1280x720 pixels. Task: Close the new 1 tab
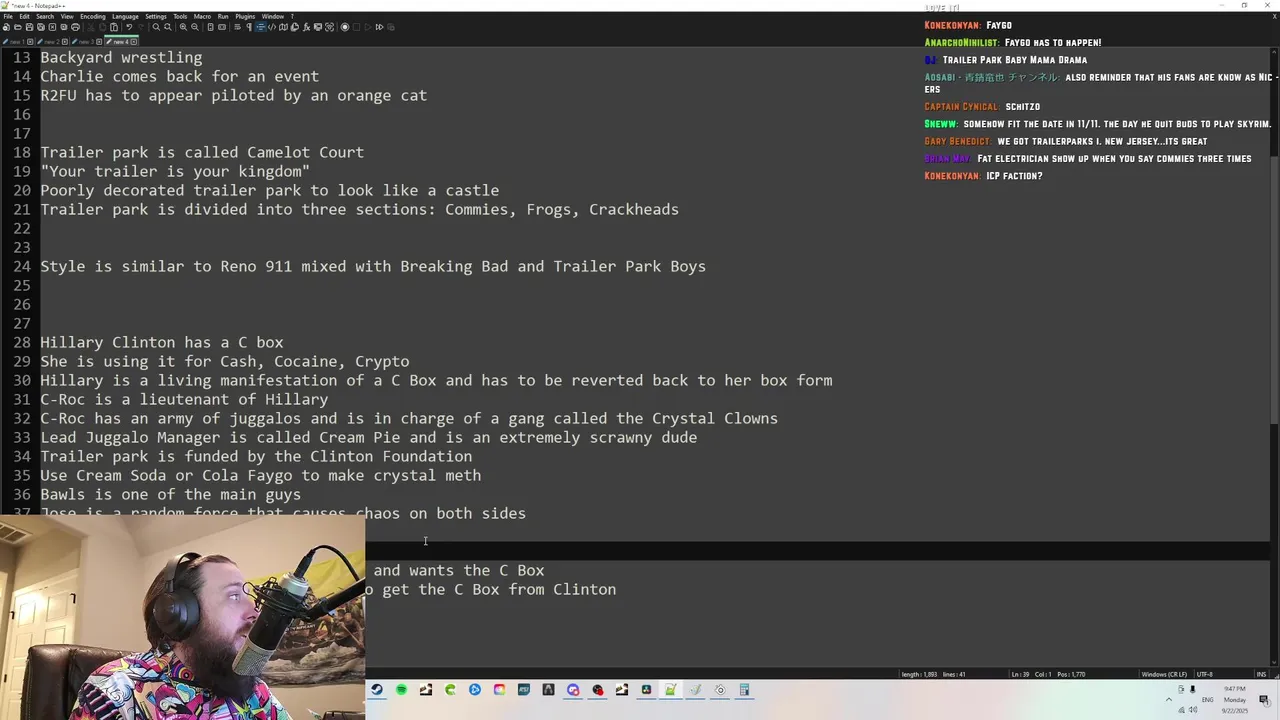(30, 42)
